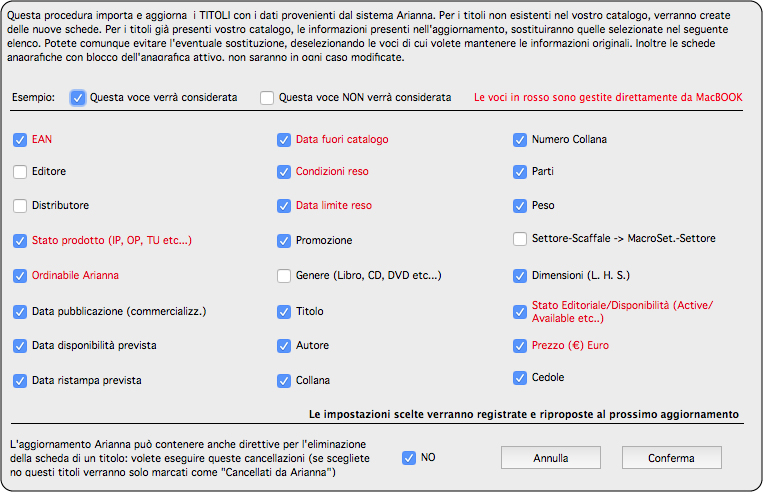
Task: Toggle the Cedole checkbox
Action: [520, 378]
